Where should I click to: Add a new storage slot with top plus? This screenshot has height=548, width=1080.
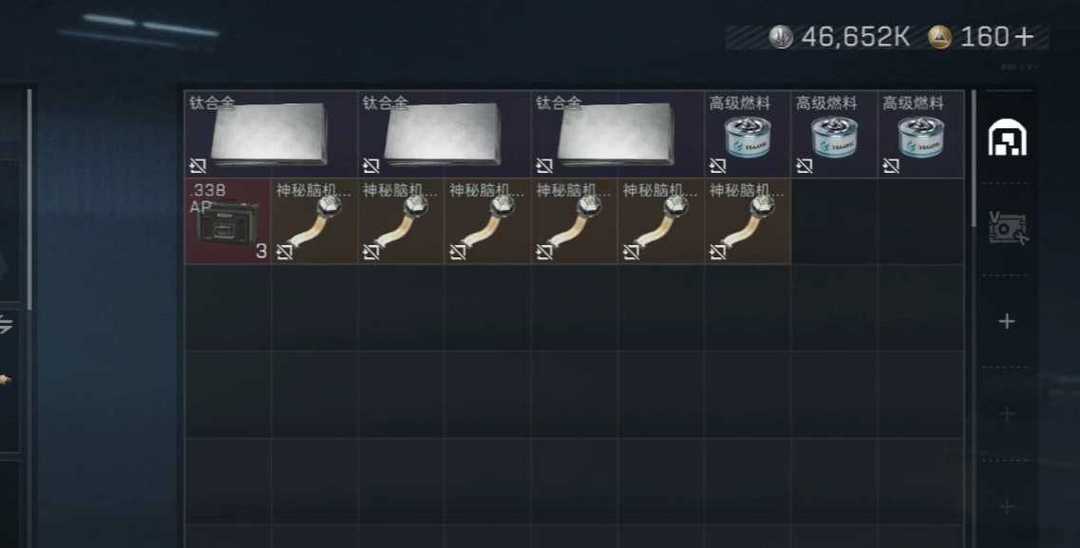tap(1007, 322)
